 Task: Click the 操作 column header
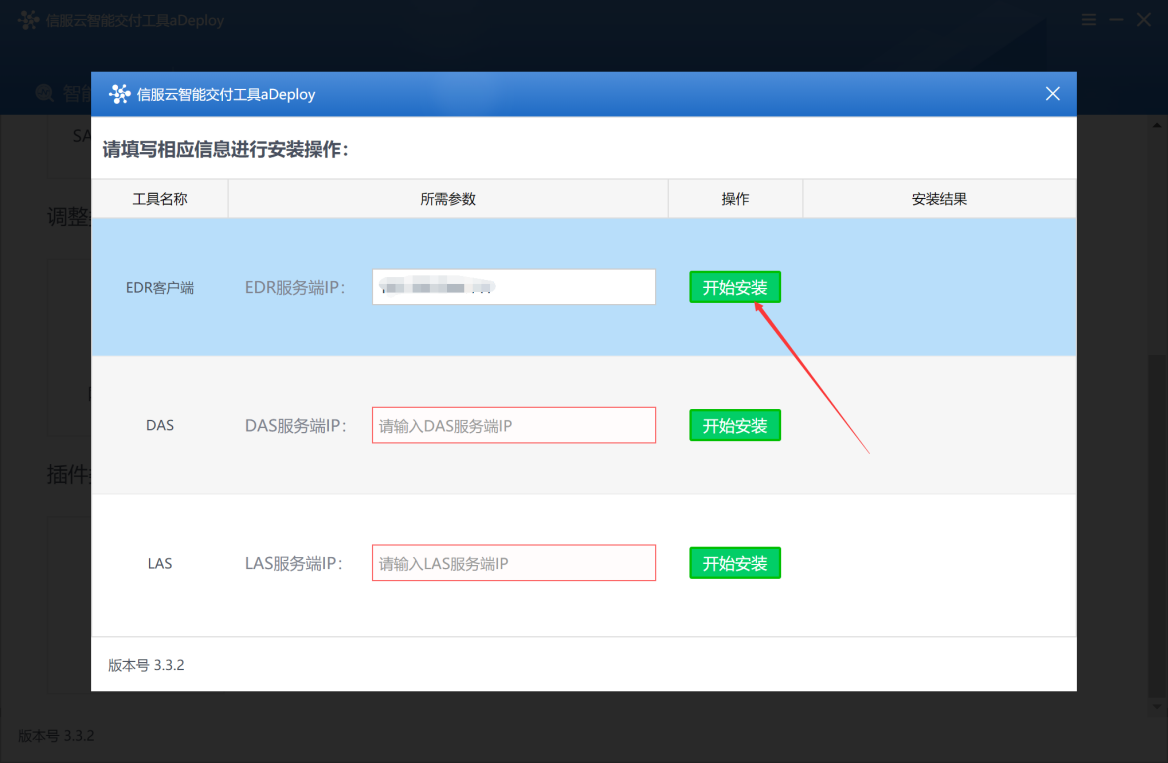click(x=735, y=199)
